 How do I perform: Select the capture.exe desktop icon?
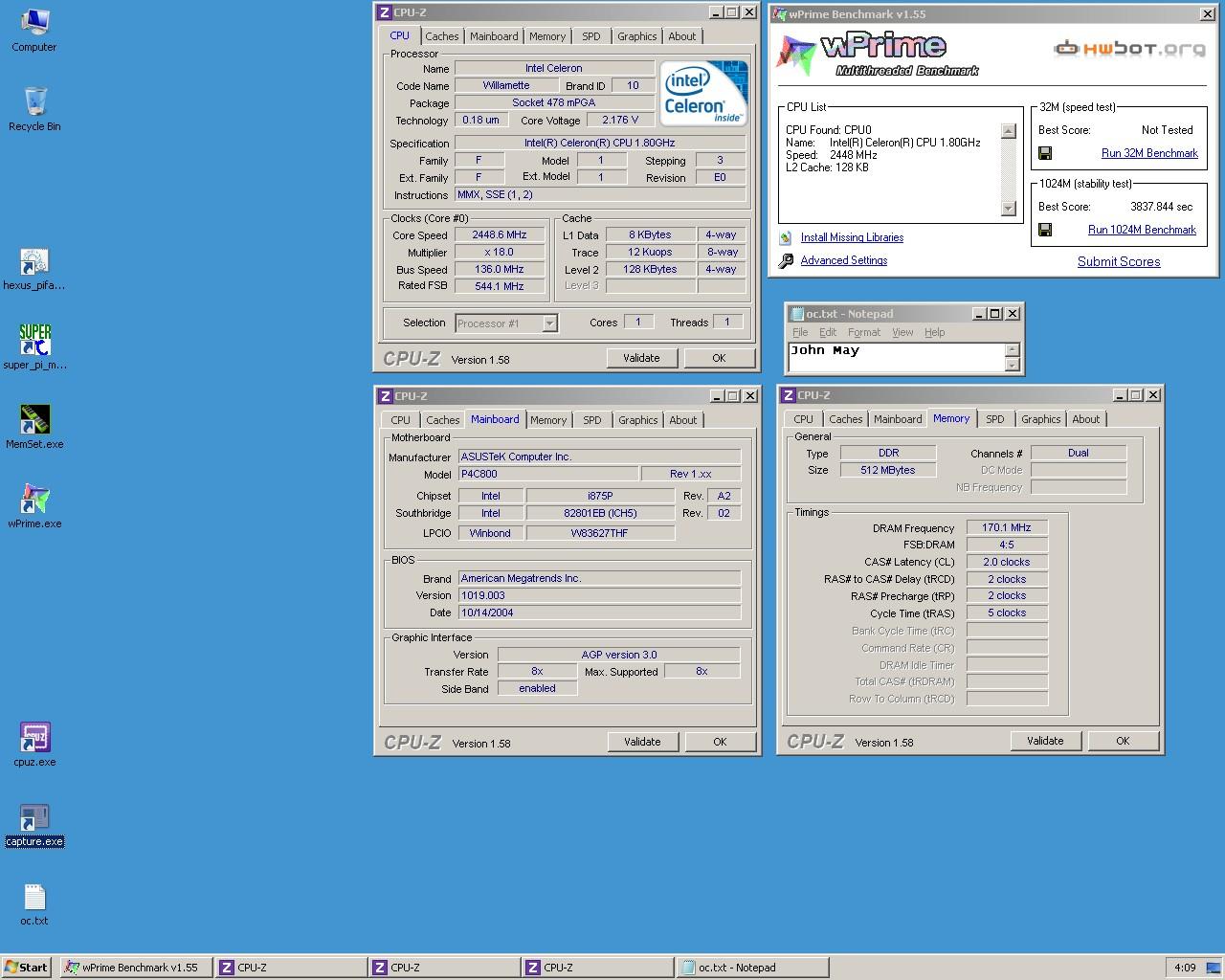pos(34,824)
